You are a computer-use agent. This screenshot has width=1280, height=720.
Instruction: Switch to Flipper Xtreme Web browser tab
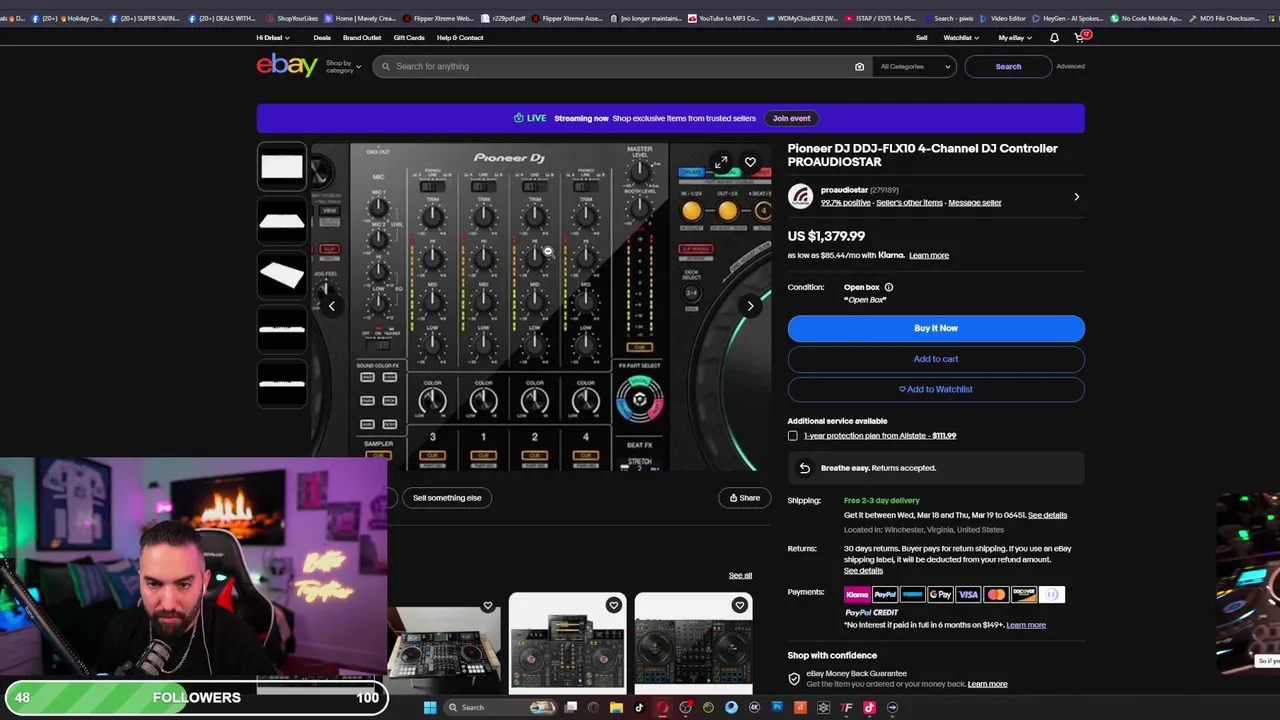click(x=437, y=18)
